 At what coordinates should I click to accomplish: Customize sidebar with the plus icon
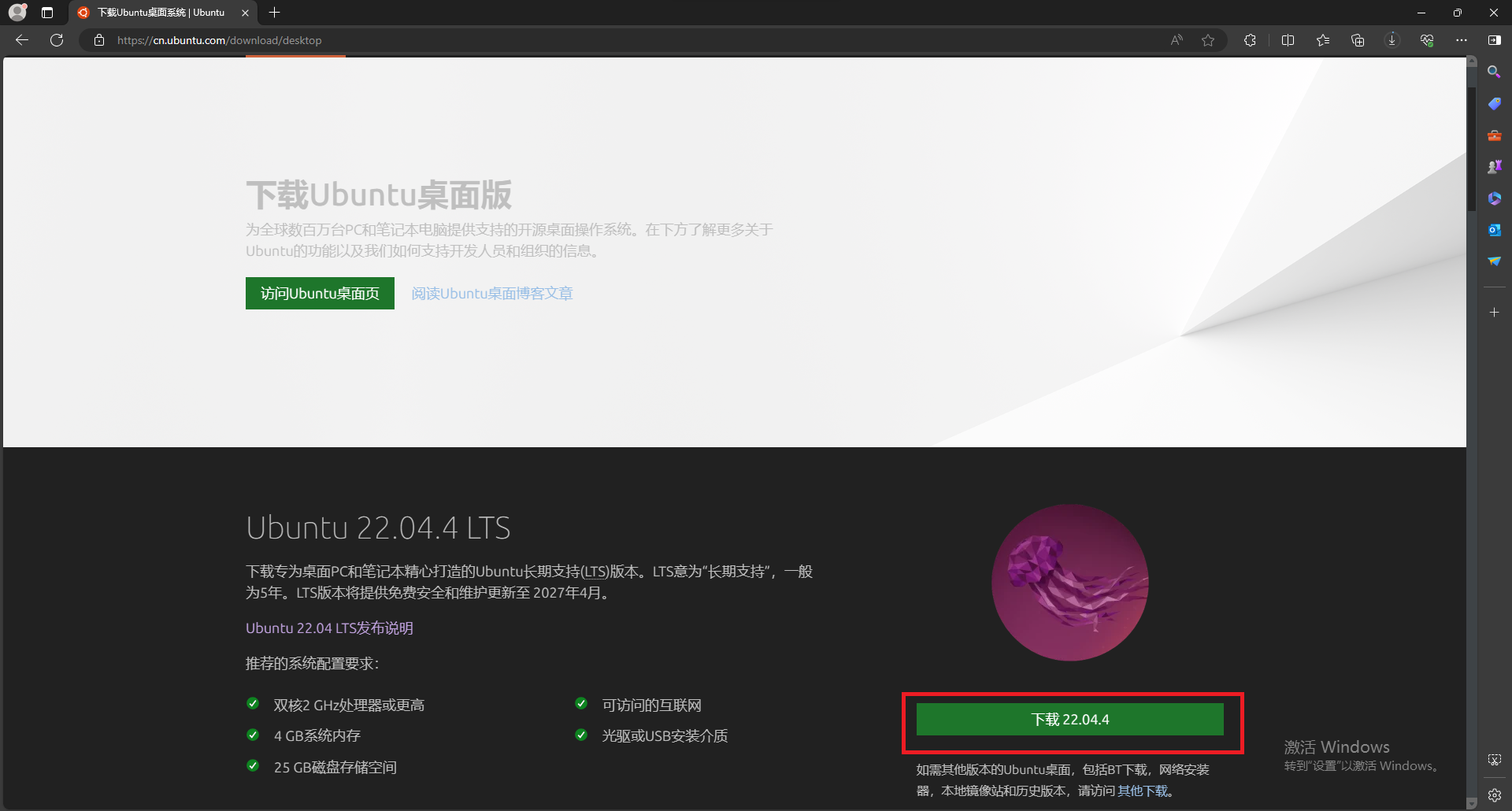click(x=1494, y=313)
